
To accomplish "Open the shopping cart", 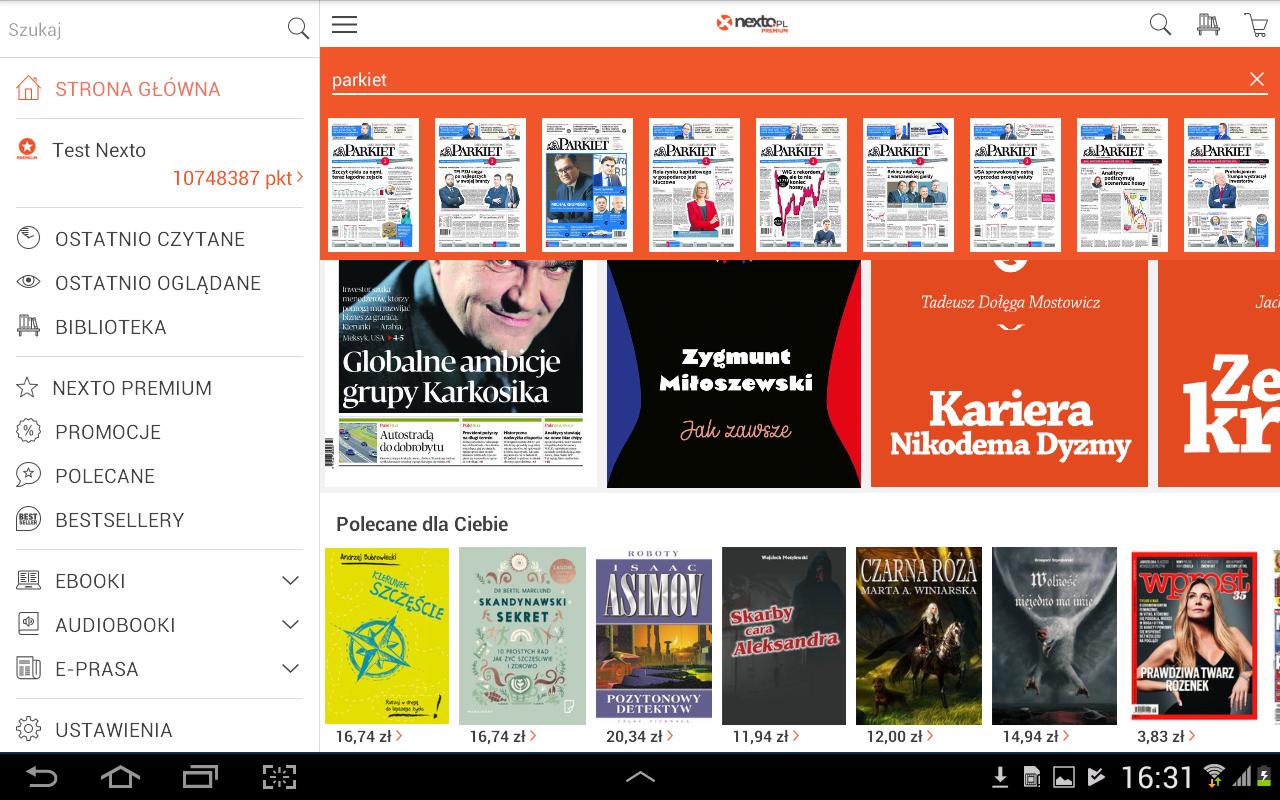I will point(1256,25).
